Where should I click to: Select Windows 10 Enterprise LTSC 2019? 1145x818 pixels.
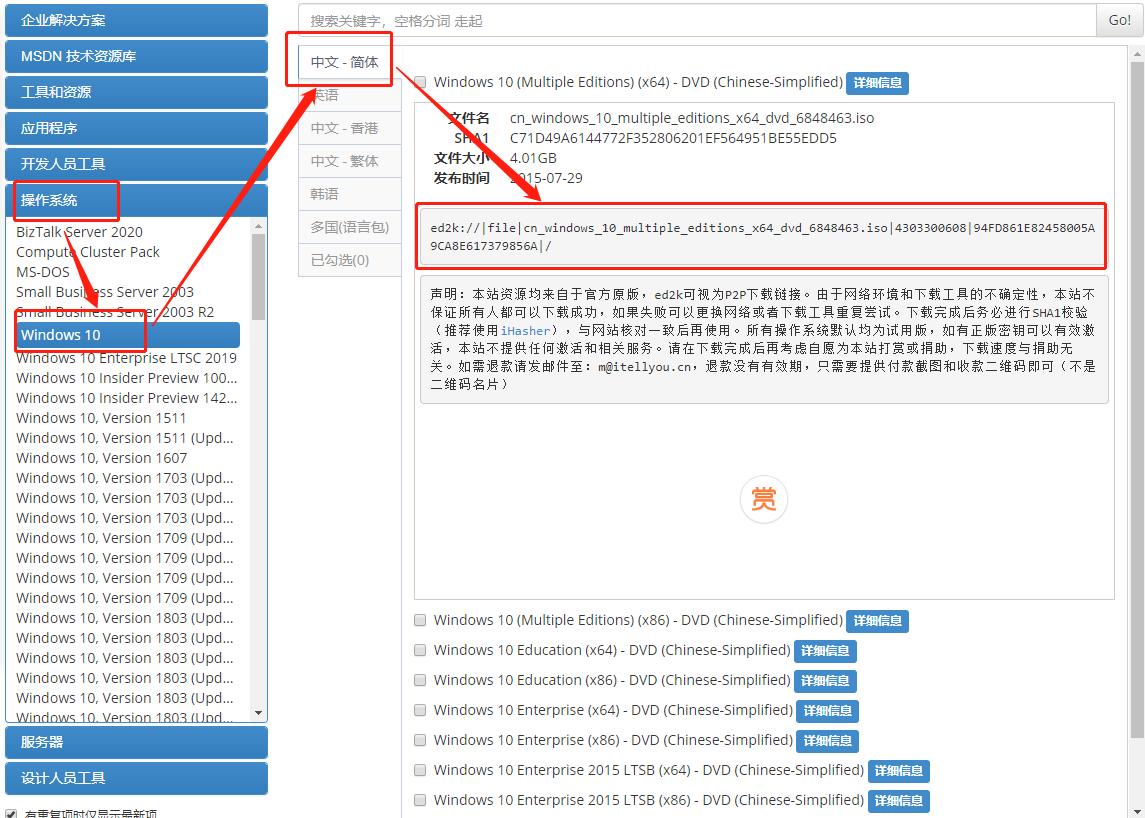(x=126, y=358)
